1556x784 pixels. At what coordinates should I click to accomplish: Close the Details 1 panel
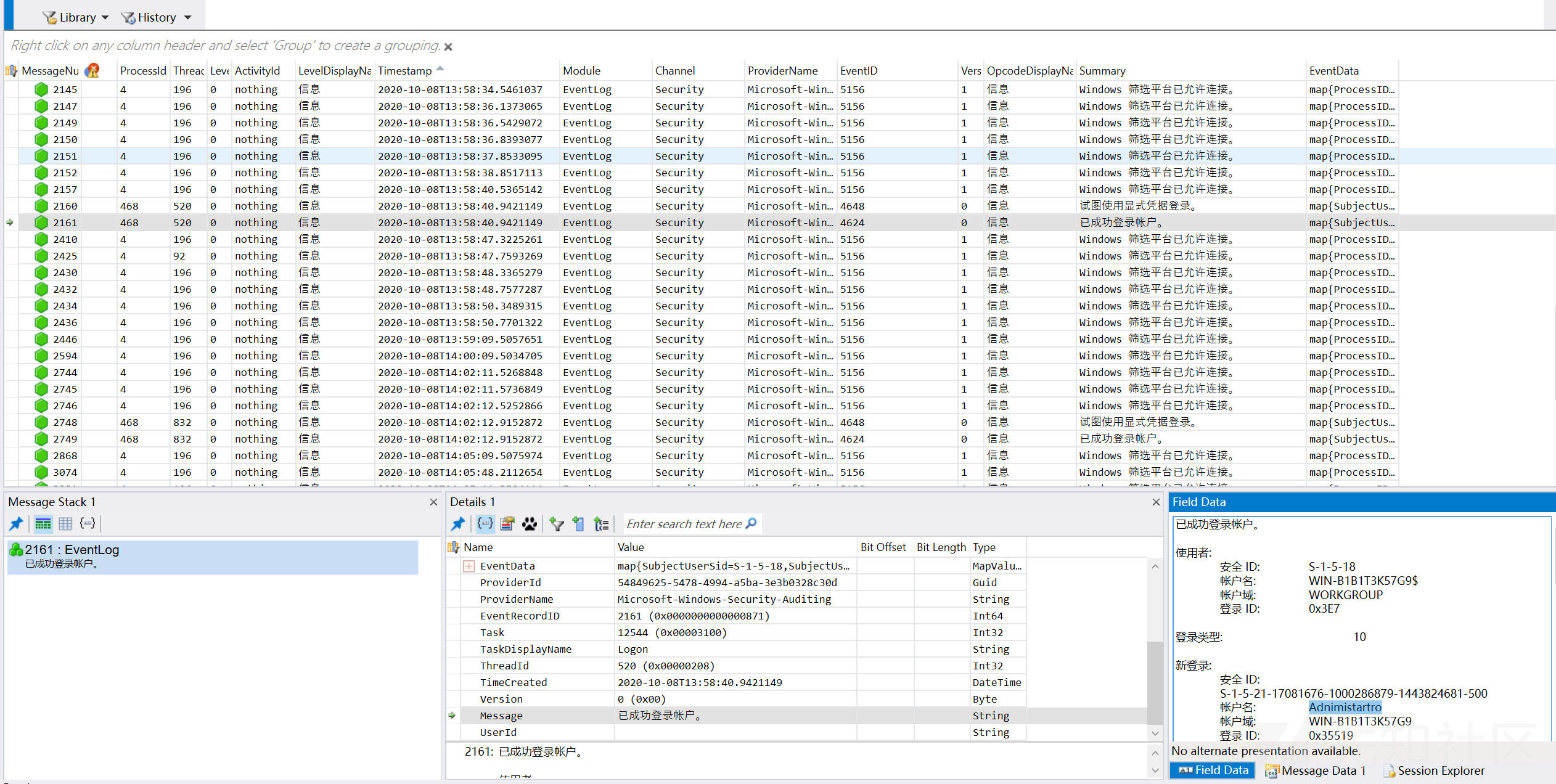click(x=1156, y=502)
